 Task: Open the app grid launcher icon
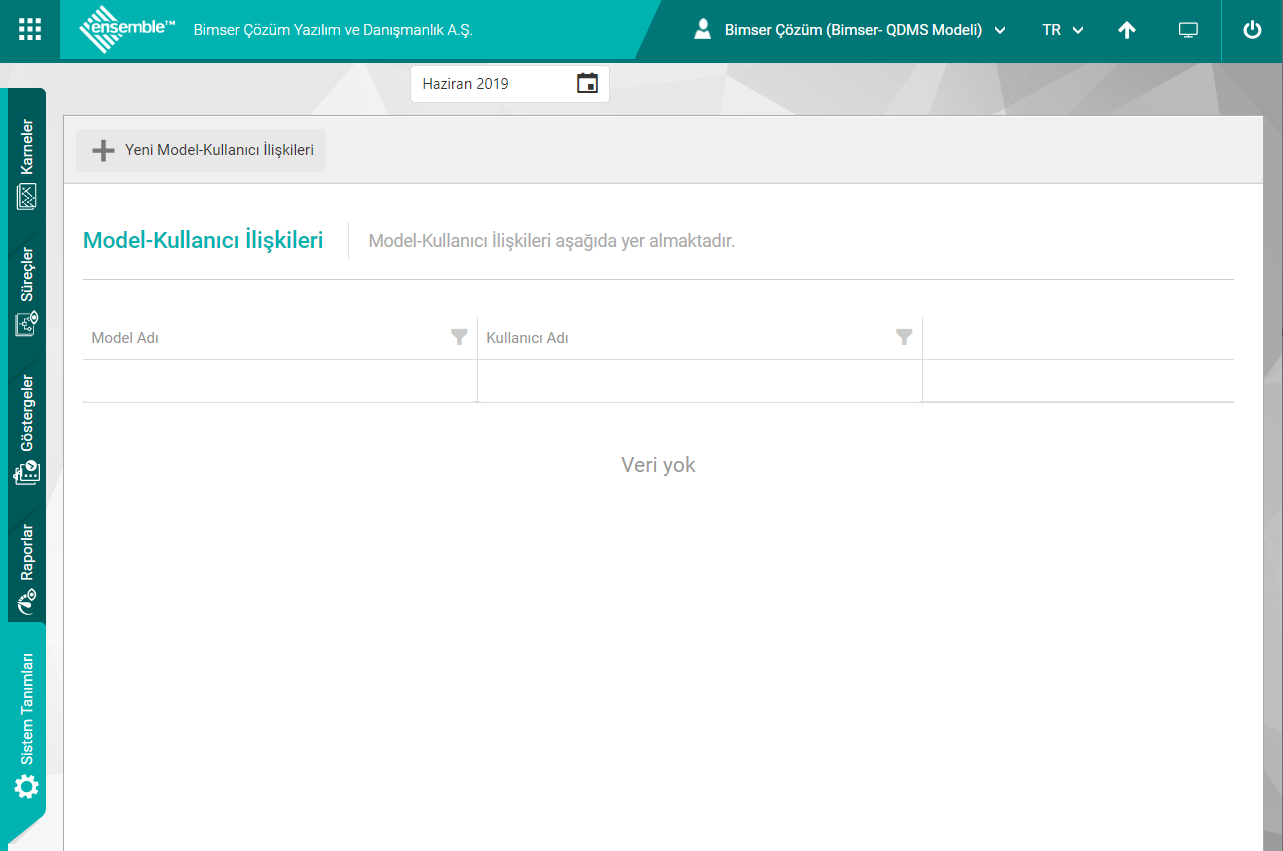point(30,30)
